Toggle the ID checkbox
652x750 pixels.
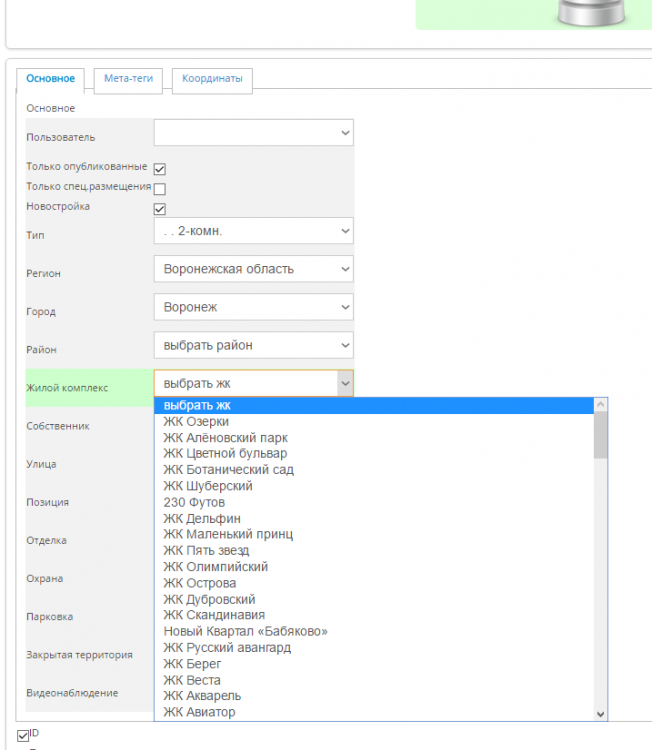tap(24, 737)
